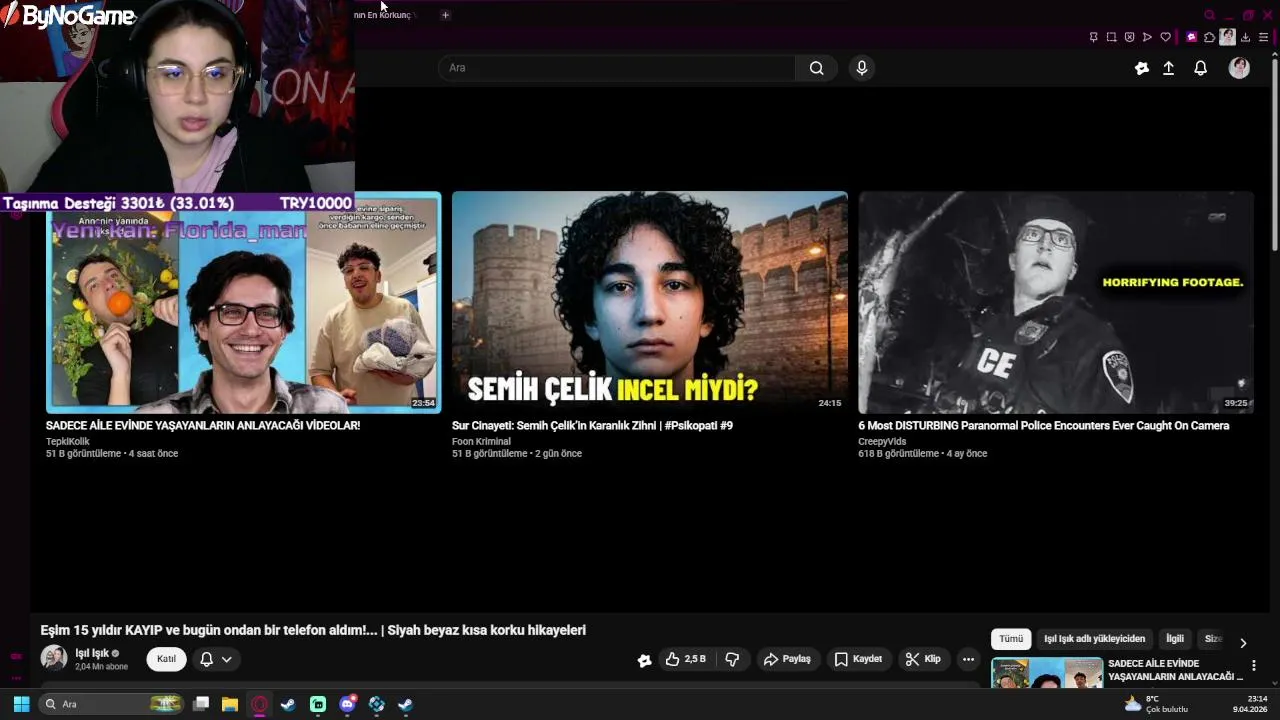Open Task View on taskbar
1280x720 pixels.
coord(201,704)
